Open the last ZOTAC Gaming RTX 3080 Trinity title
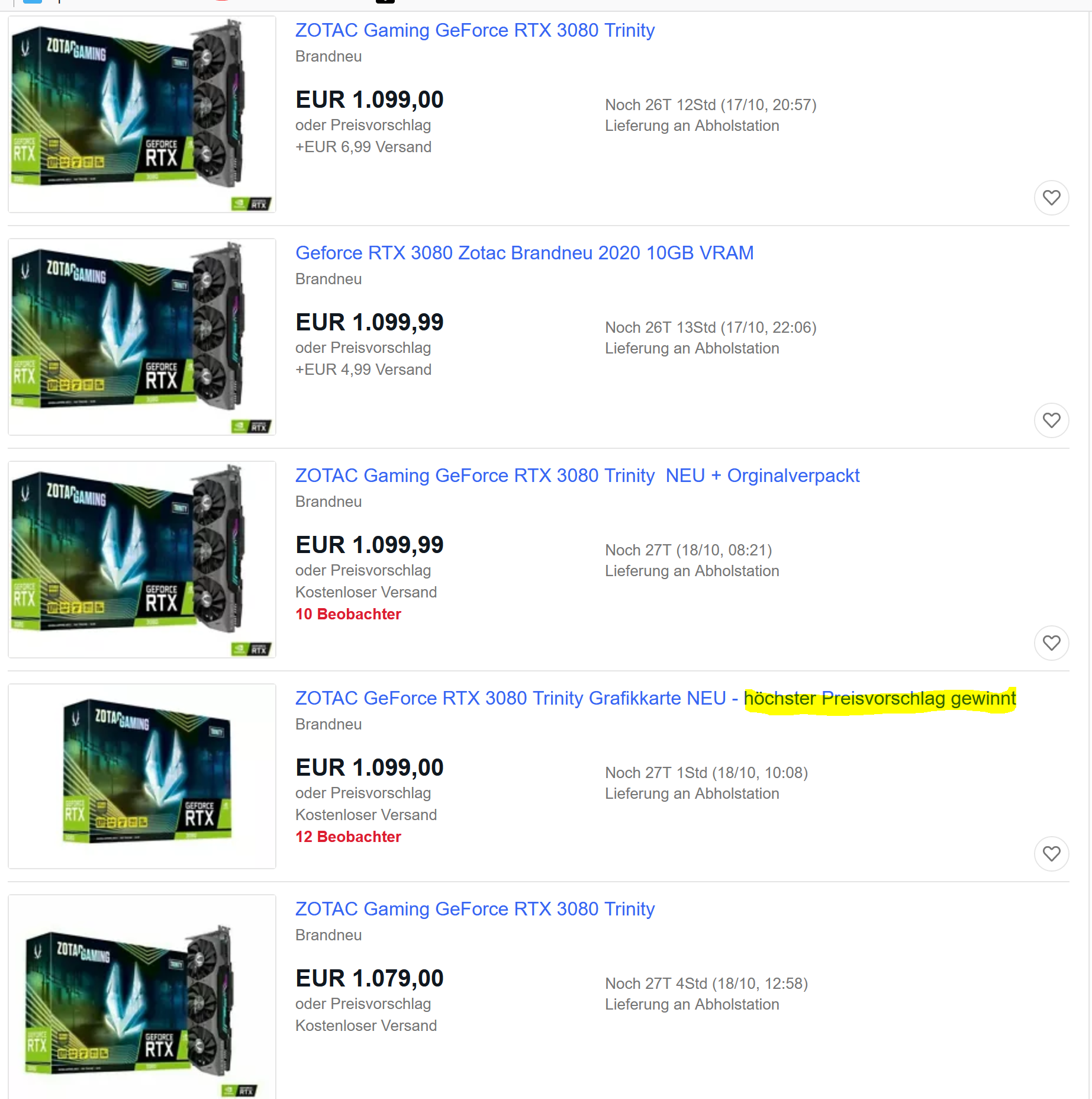This screenshot has height=1099, width=1092. coord(475,909)
